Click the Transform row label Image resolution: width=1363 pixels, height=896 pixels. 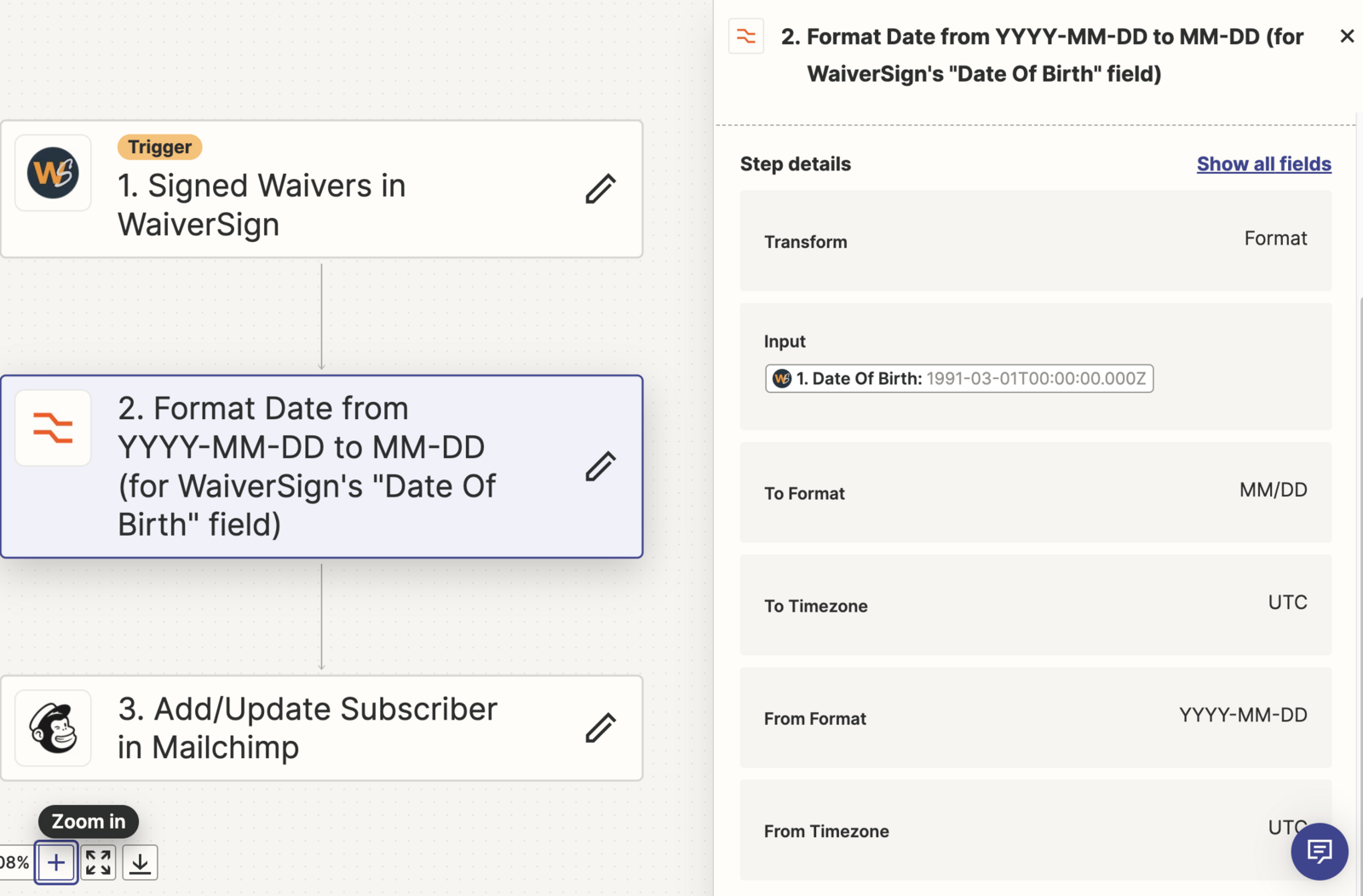click(x=806, y=242)
